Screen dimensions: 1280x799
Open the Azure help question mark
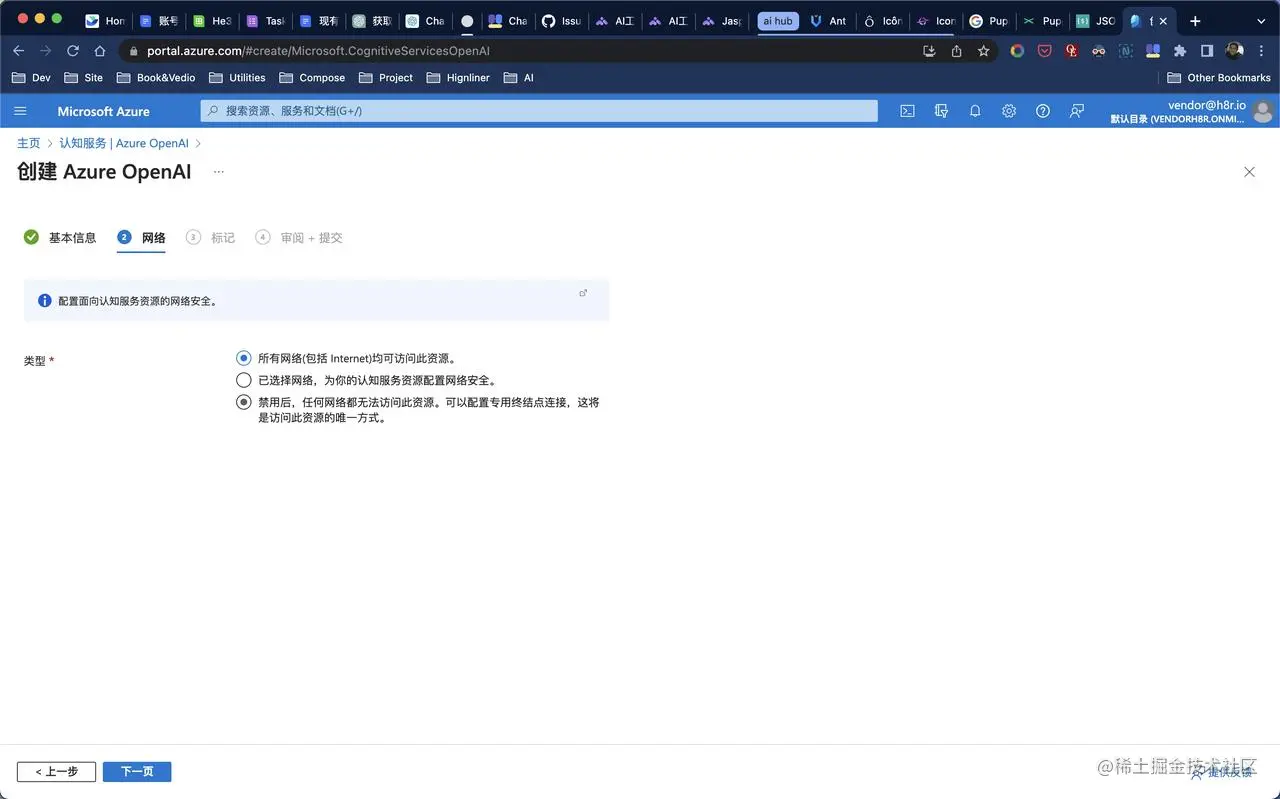[x=1043, y=111]
